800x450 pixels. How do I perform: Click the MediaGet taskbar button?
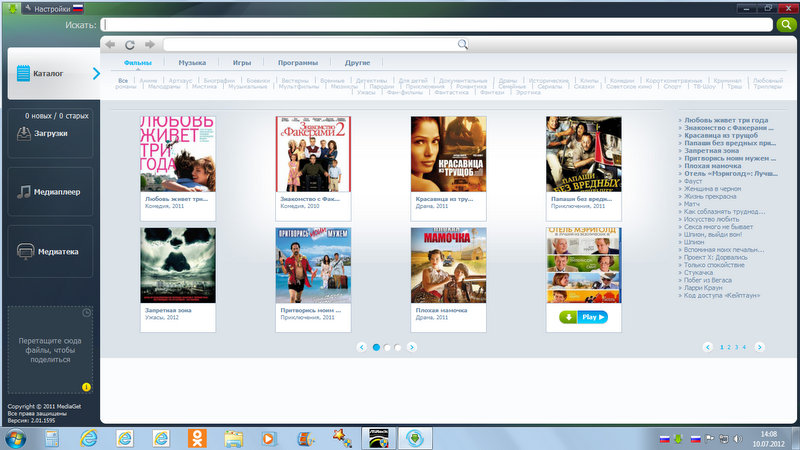pos(415,438)
